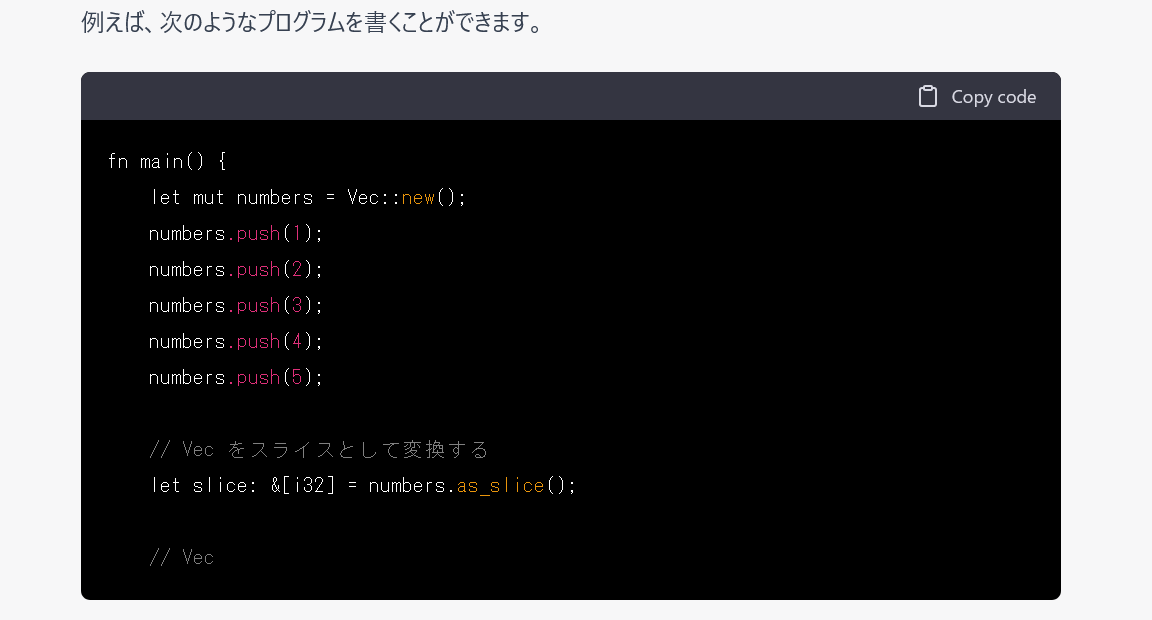The height and width of the screenshot is (620, 1152).
Task: Click the last '// Vec' comment line
Action: click(181, 557)
